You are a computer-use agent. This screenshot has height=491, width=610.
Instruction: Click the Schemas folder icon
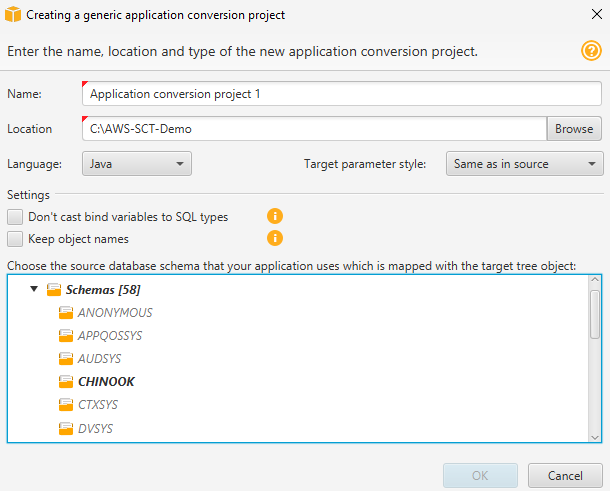pyautogui.click(x=54, y=289)
